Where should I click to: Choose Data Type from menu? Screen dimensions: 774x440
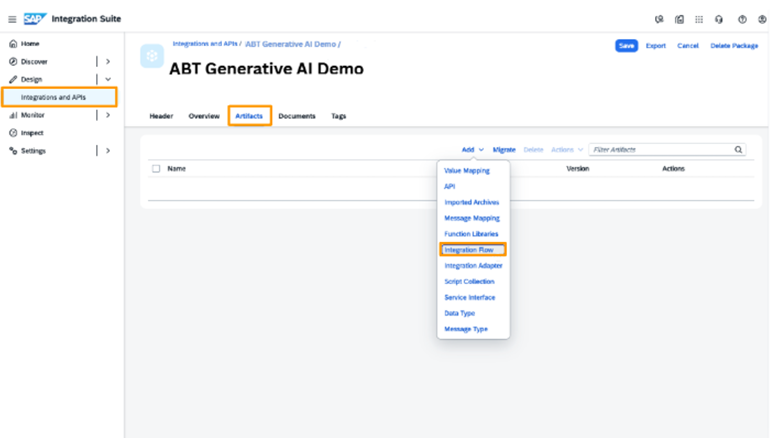click(x=460, y=313)
